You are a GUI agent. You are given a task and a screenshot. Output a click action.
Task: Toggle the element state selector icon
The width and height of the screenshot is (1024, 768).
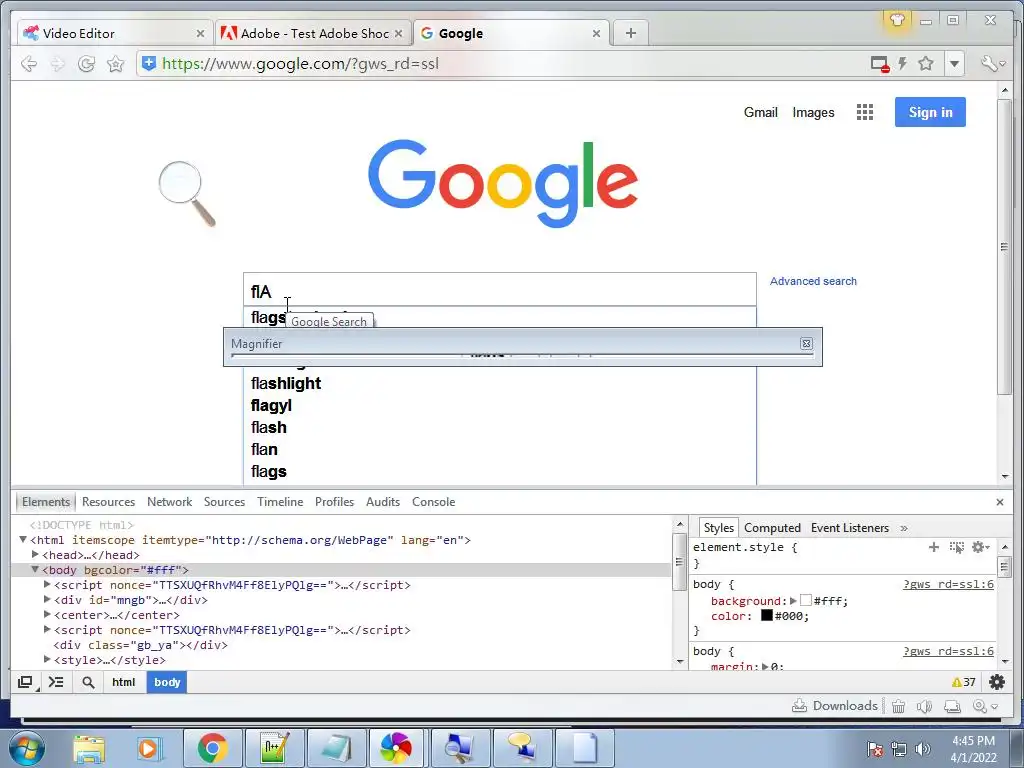click(x=957, y=547)
